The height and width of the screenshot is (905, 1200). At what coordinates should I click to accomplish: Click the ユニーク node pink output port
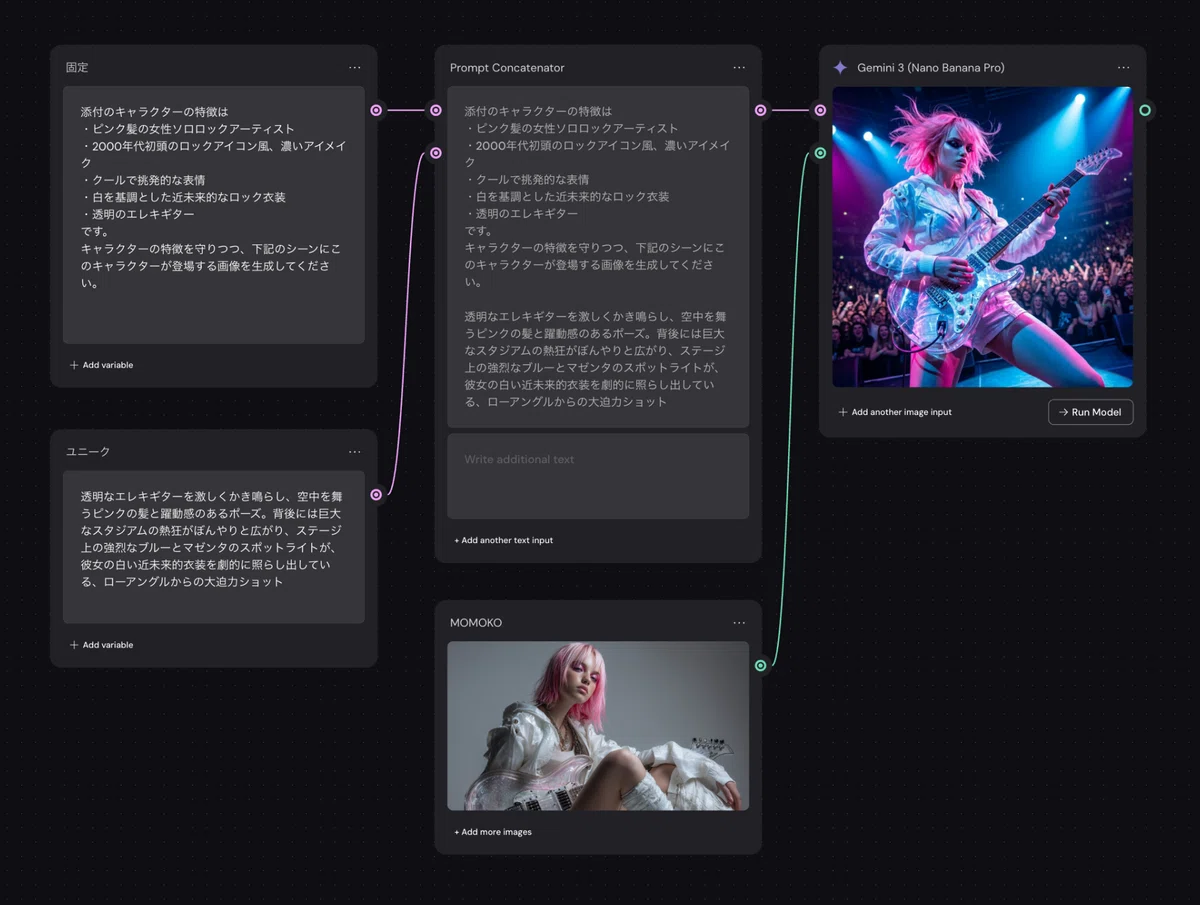click(x=376, y=494)
